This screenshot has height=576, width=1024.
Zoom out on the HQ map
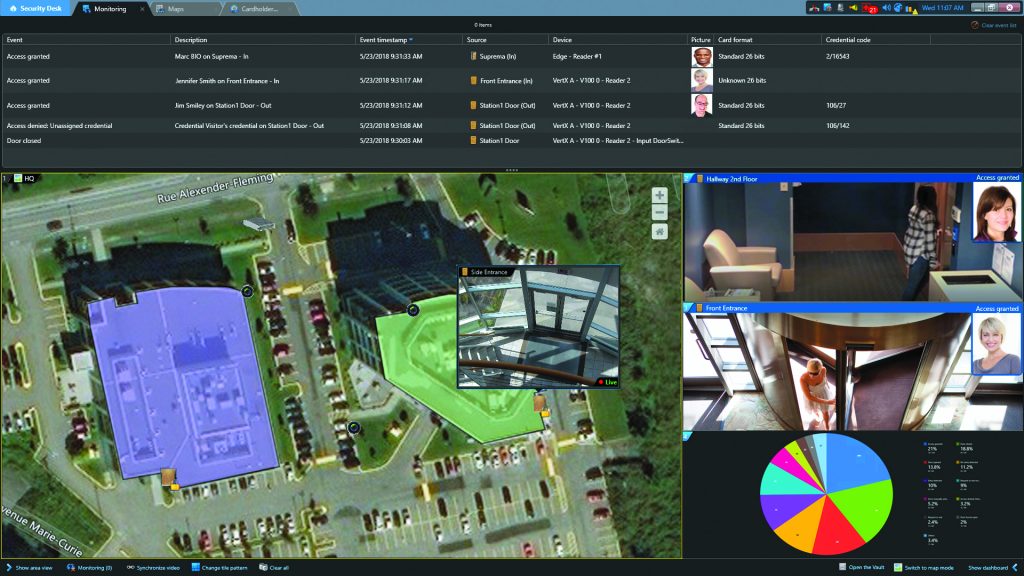click(x=658, y=213)
